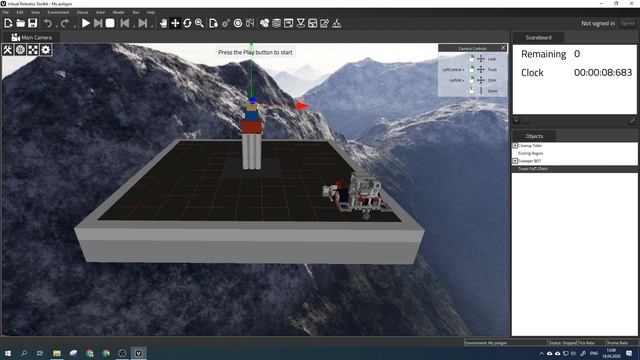Step the simulation forward one frame
The image size is (640, 360).
(98, 23)
